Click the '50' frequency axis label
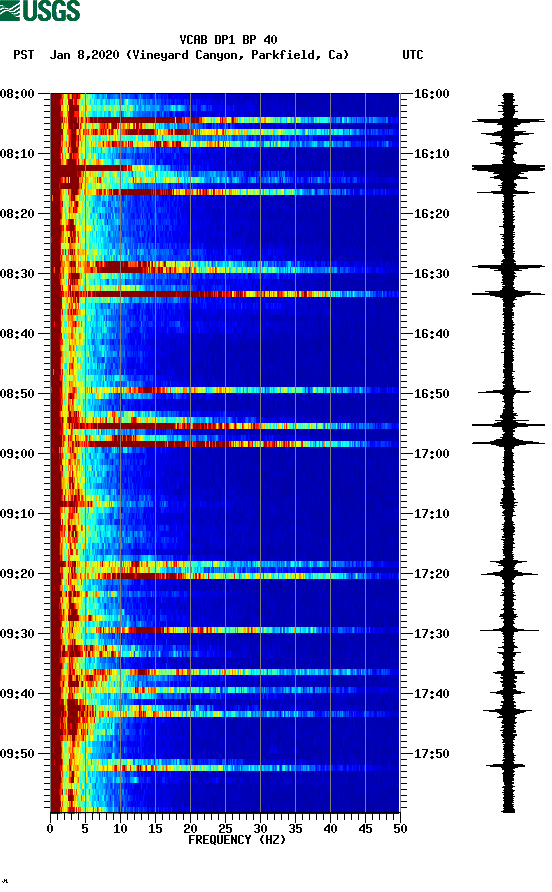Viewport: 552px width, 892px height. [400, 829]
